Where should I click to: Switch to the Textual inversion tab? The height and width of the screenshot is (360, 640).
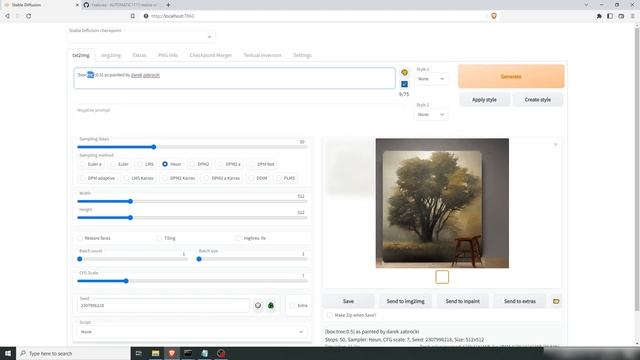coord(262,55)
